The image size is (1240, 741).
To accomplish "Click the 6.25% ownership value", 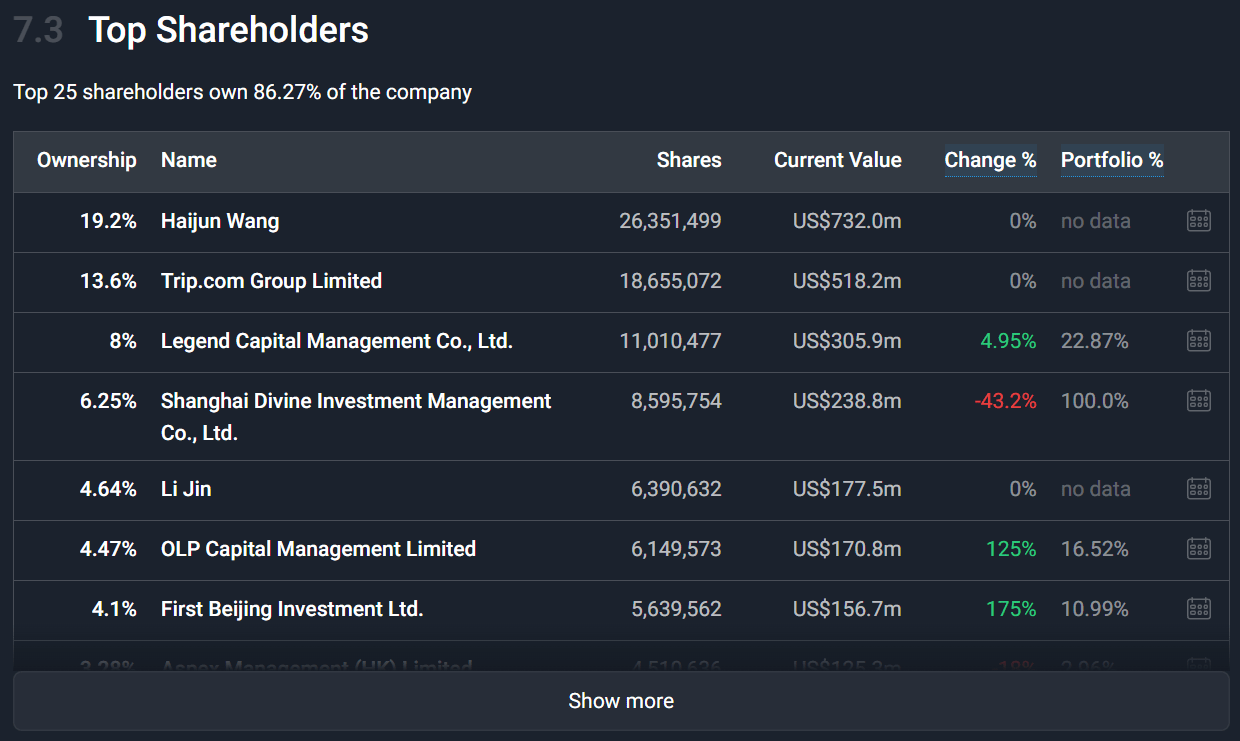I will pos(108,401).
